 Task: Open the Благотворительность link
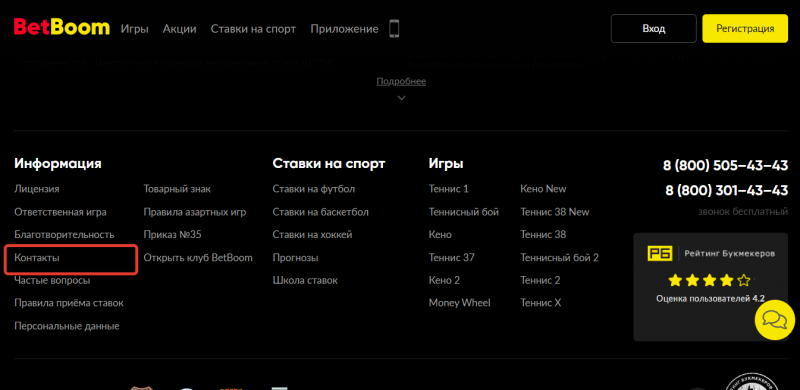(64, 235)
